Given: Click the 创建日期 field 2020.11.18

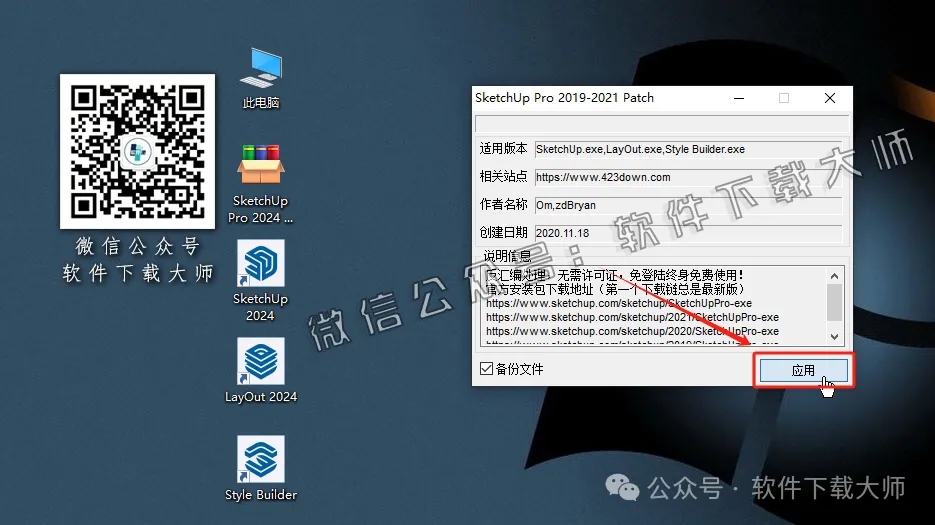Looking at the screenshot, I should pos(688,233).
